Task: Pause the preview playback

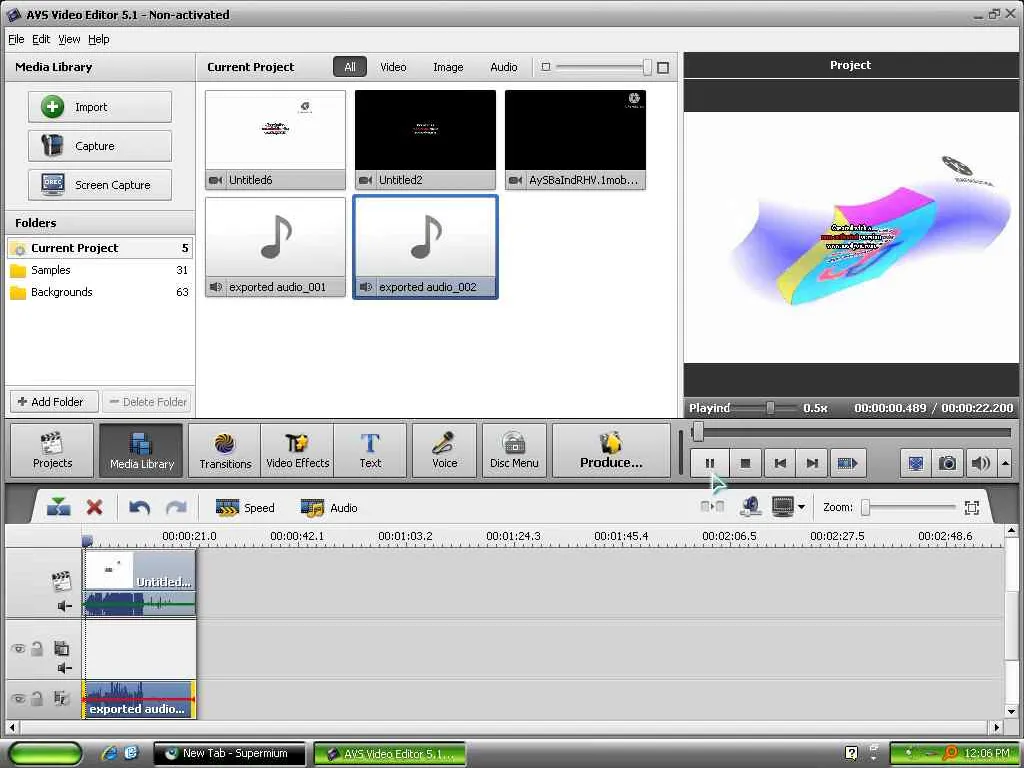Action: click(x=709, y=463)
